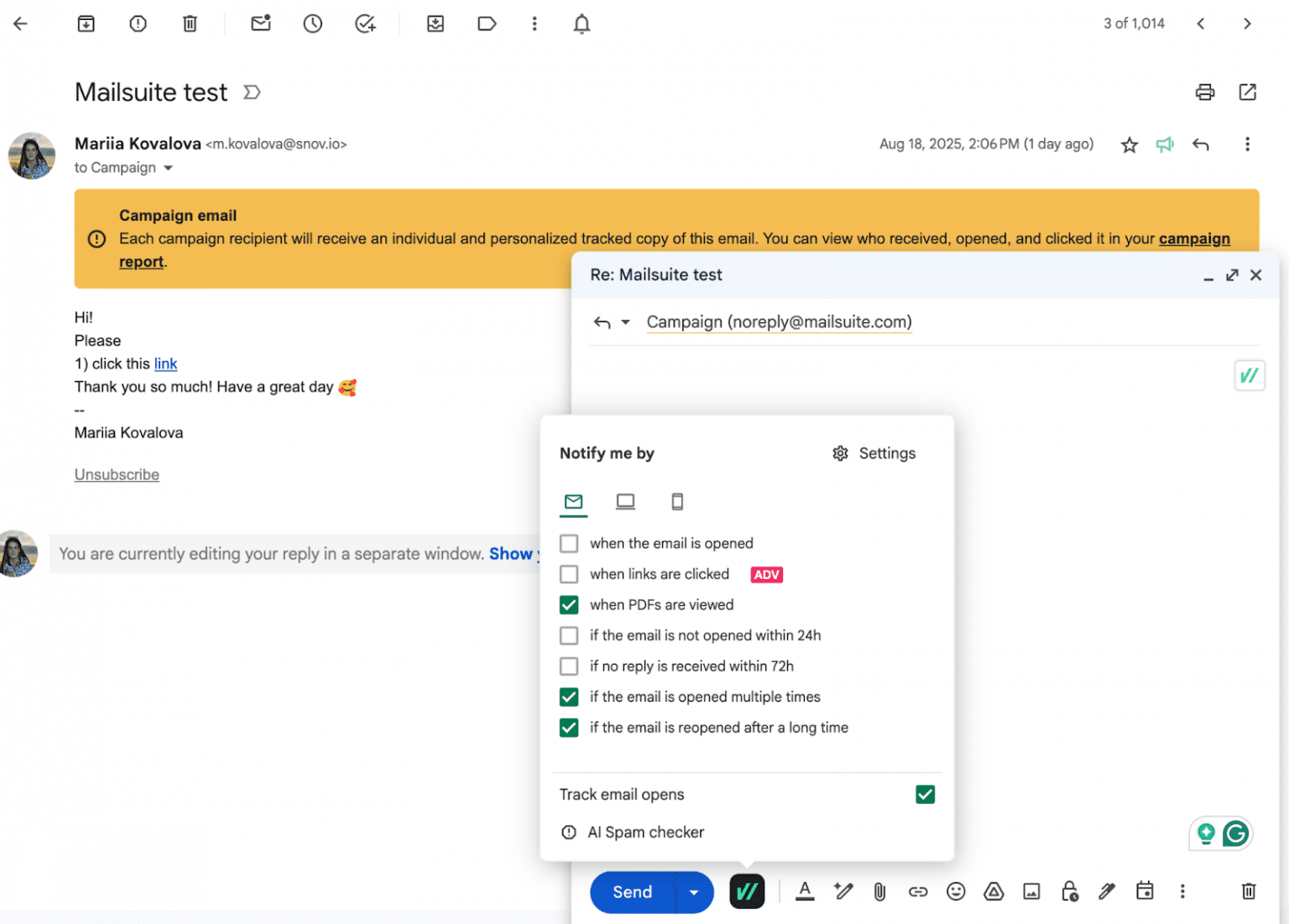
Task: Switch to the desktop notification tab
Action: pyautogui.click(x=625, y=502)
